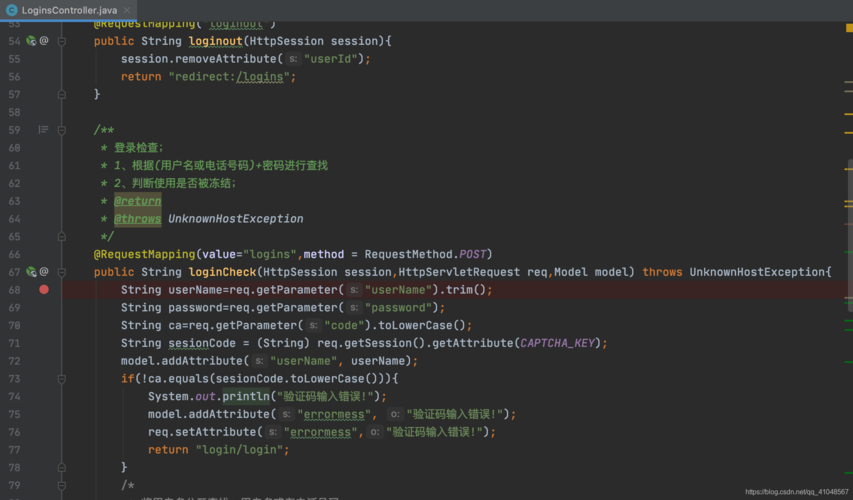Click the Spring bean icon on line 67

coord(31,272)
